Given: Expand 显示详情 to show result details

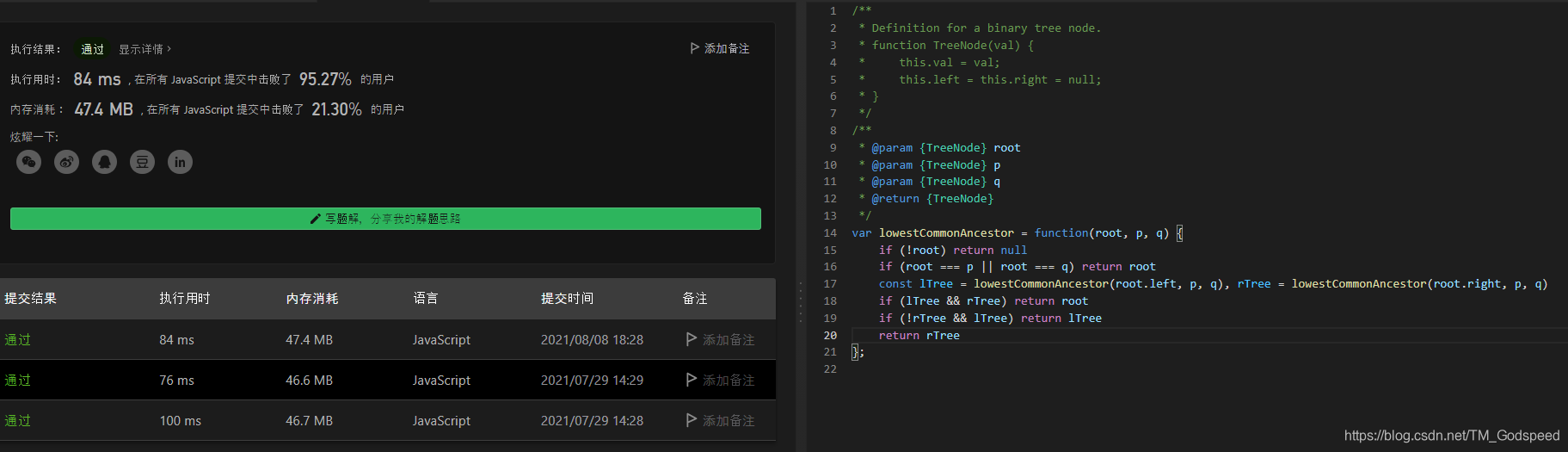Looking at the screenshot, I should pyautogui.click(x=145, y=49).
